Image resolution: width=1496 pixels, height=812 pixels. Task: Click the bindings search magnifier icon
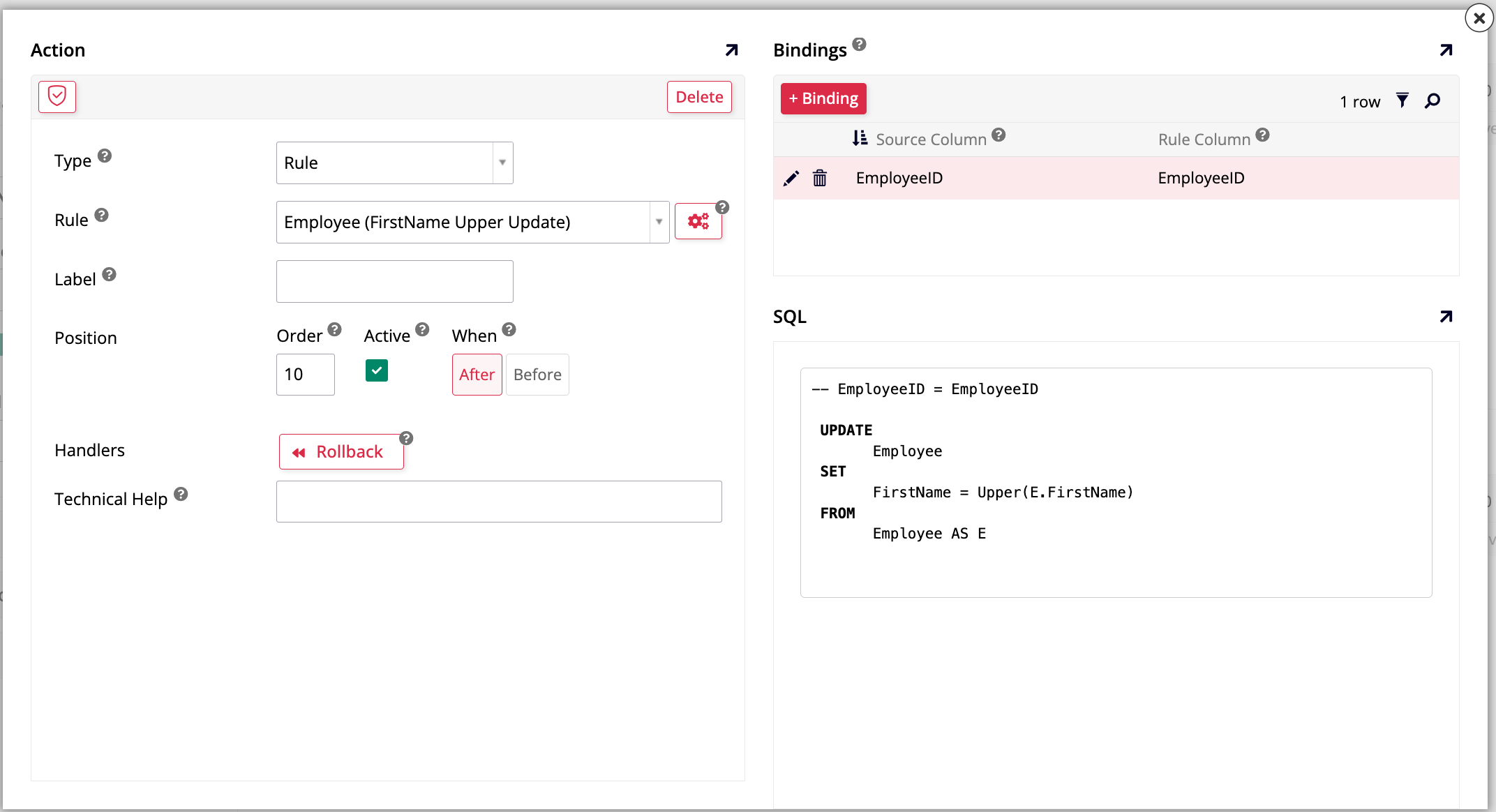pos(1433,100)
